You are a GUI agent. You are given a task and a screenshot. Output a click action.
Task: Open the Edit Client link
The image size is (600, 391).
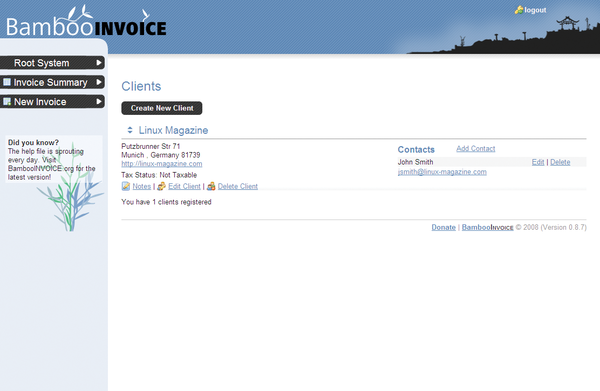pyautogui.click(x=184, y=186)
